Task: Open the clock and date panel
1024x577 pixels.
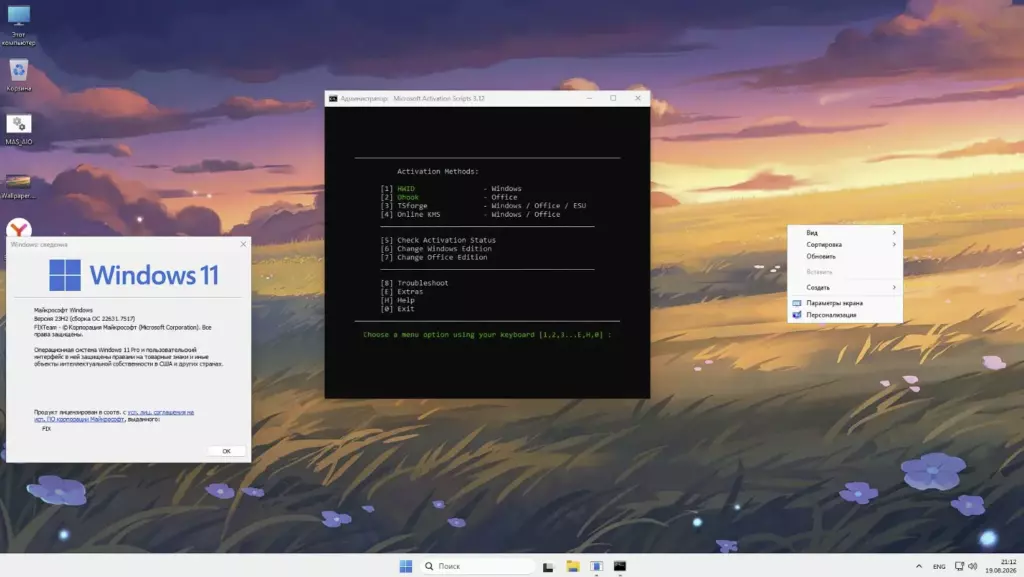Action: coord(1000,566)
